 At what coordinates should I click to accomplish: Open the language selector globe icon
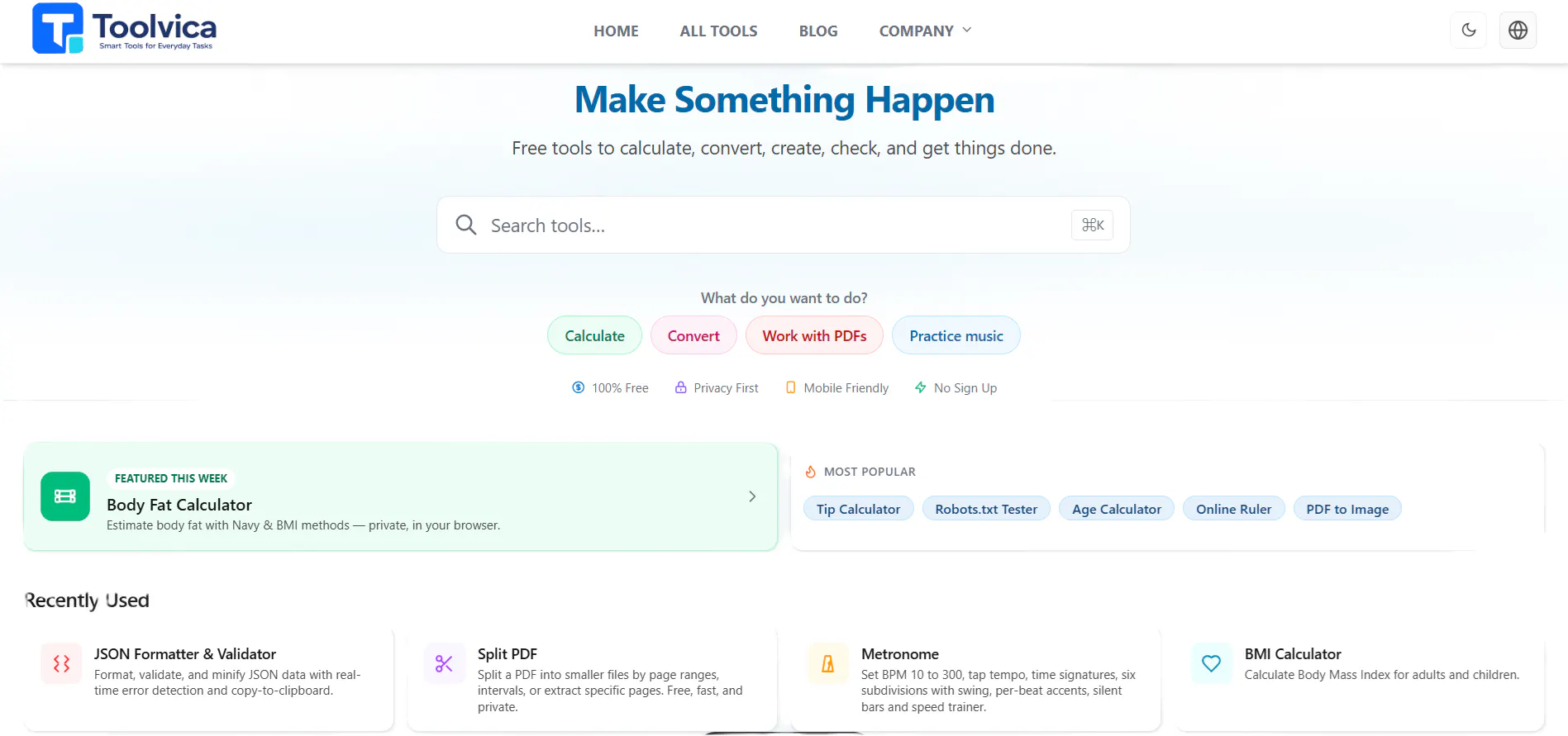point(1518,31)
